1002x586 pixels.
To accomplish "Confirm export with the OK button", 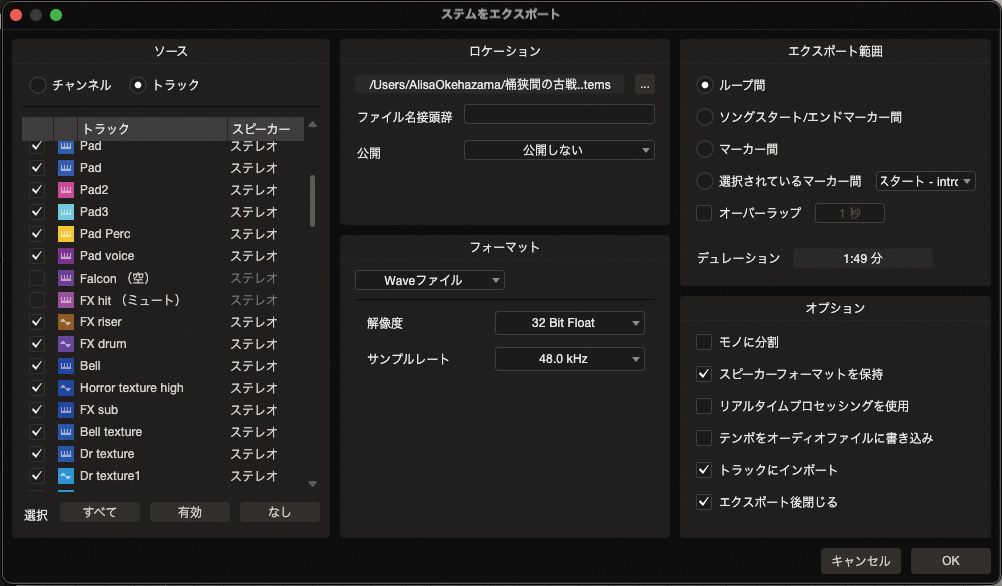I will [x=950, y=560].
